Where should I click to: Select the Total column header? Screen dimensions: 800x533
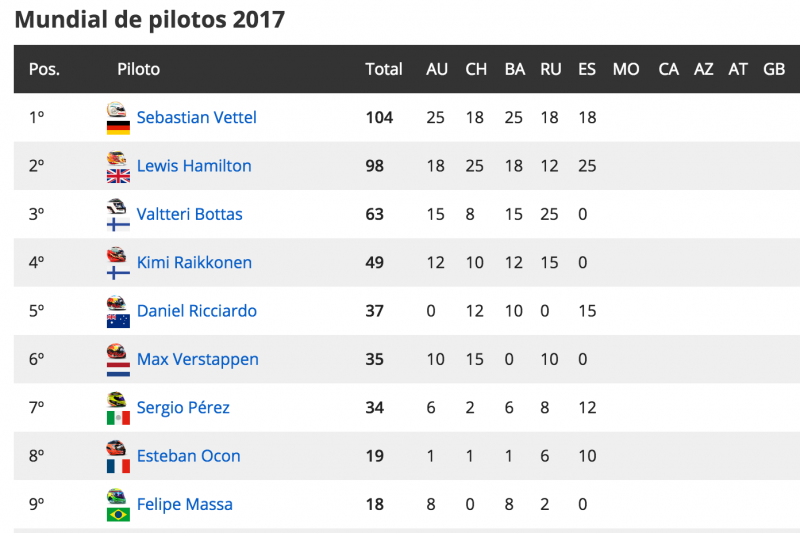[x=384, y=69]
